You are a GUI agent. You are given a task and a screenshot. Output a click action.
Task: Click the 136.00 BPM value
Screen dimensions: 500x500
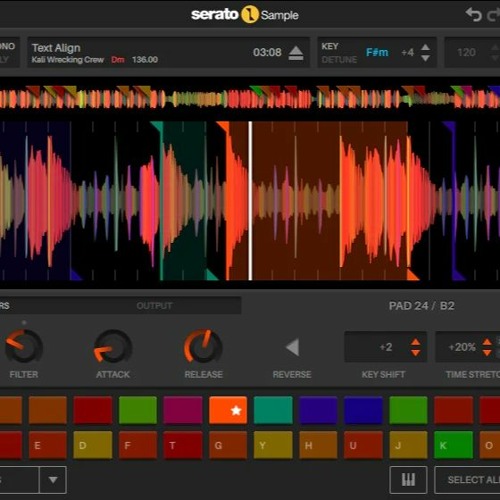pyautogui.click(x=145, y=60)
